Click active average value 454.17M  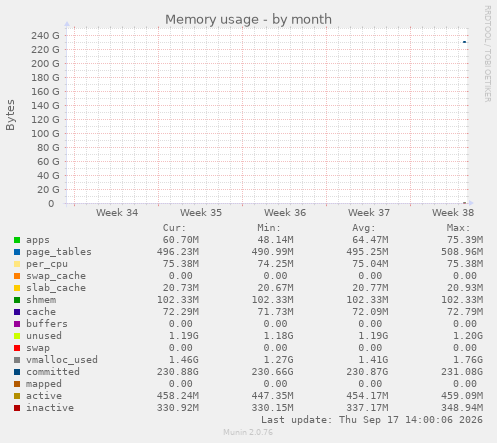[x=367, y=396]
